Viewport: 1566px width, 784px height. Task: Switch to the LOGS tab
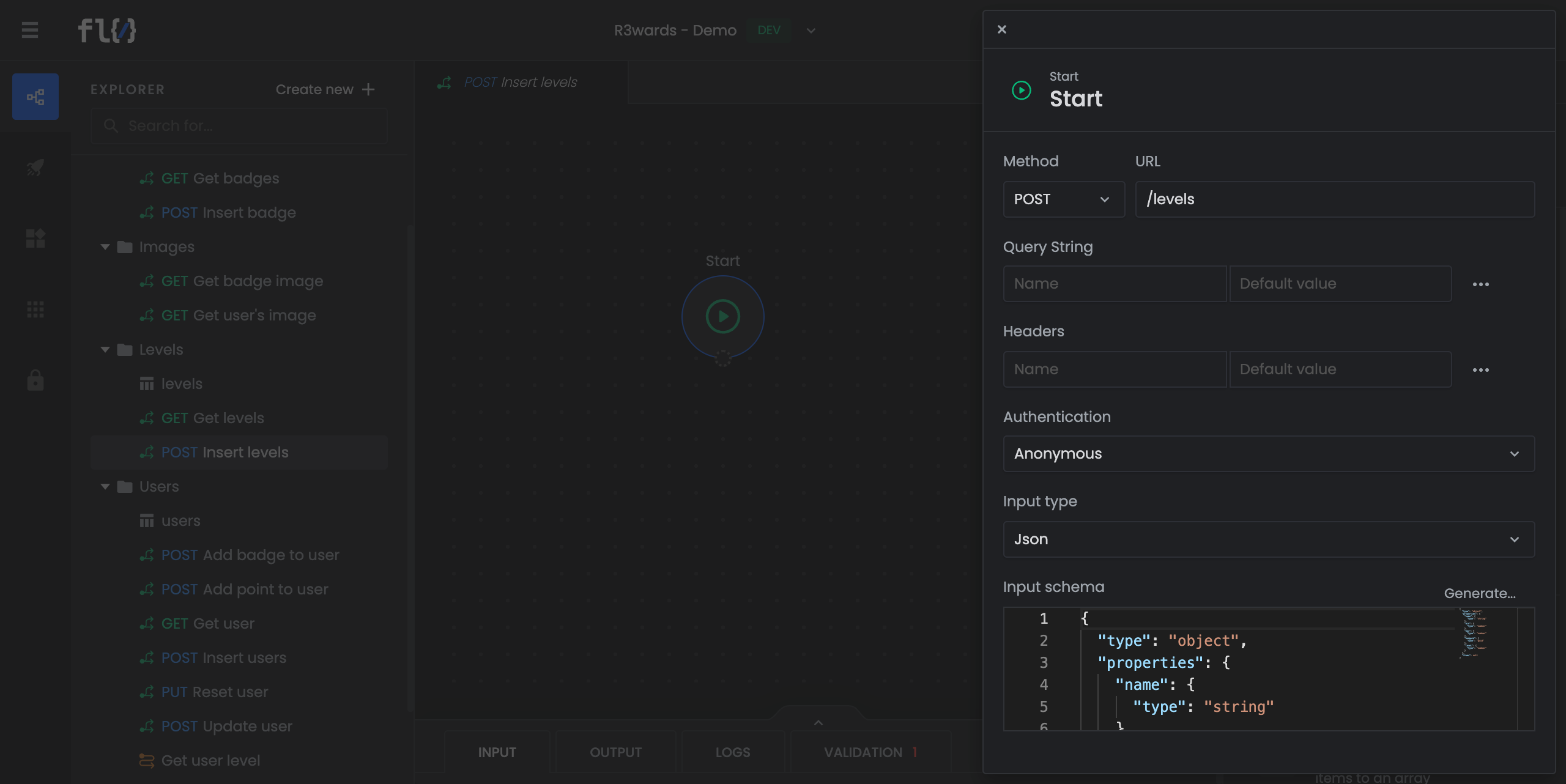pyautogui.click(x=733, y=752)
